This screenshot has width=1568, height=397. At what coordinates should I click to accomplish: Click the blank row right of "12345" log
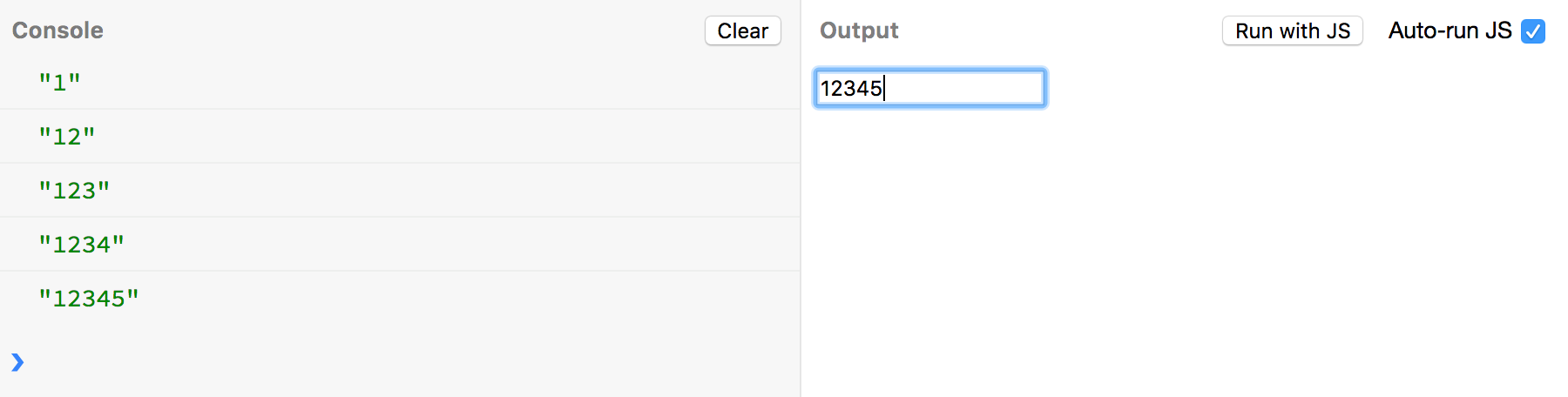(x=470, y=299)
